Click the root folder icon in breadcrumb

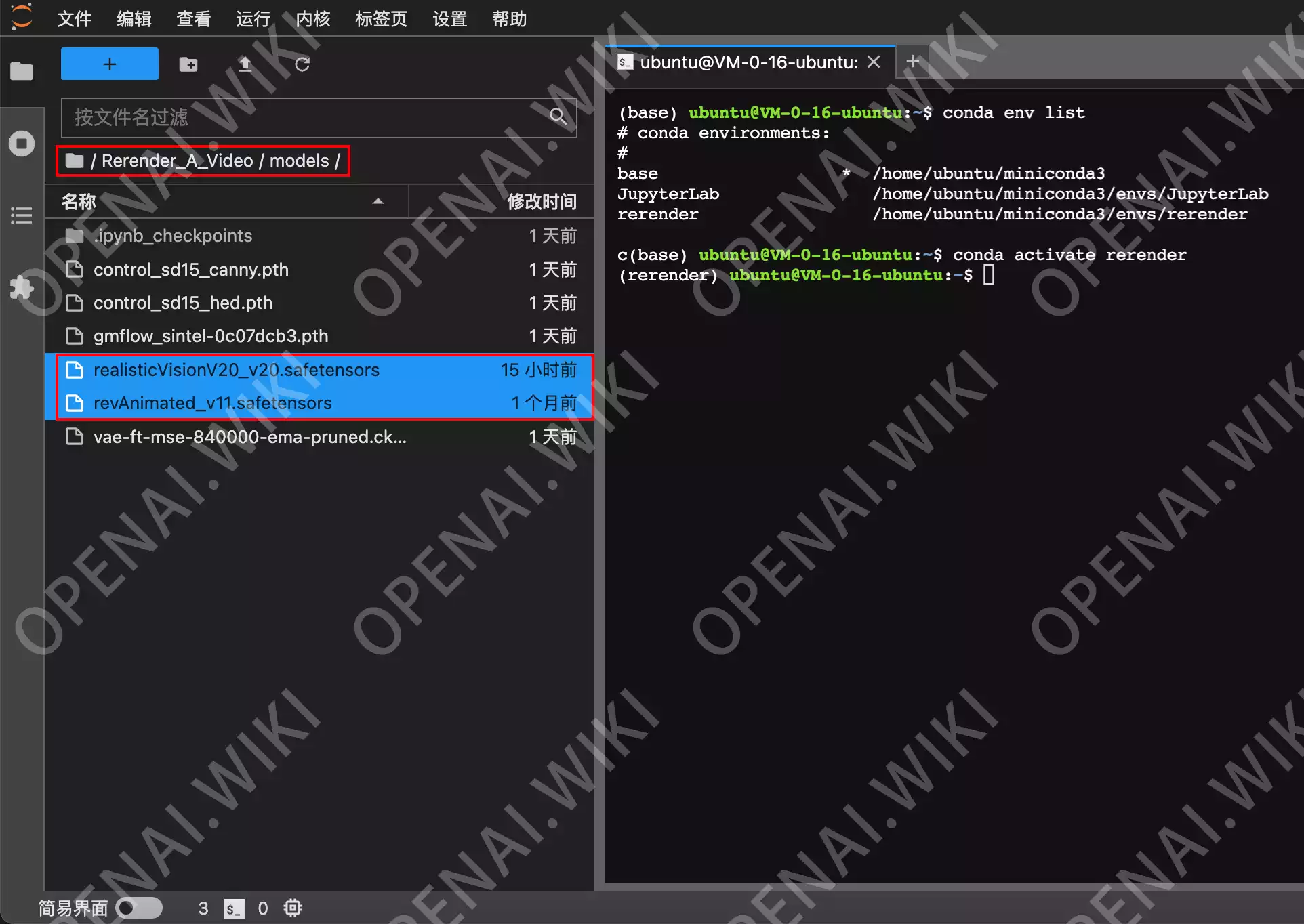point(75,161)
